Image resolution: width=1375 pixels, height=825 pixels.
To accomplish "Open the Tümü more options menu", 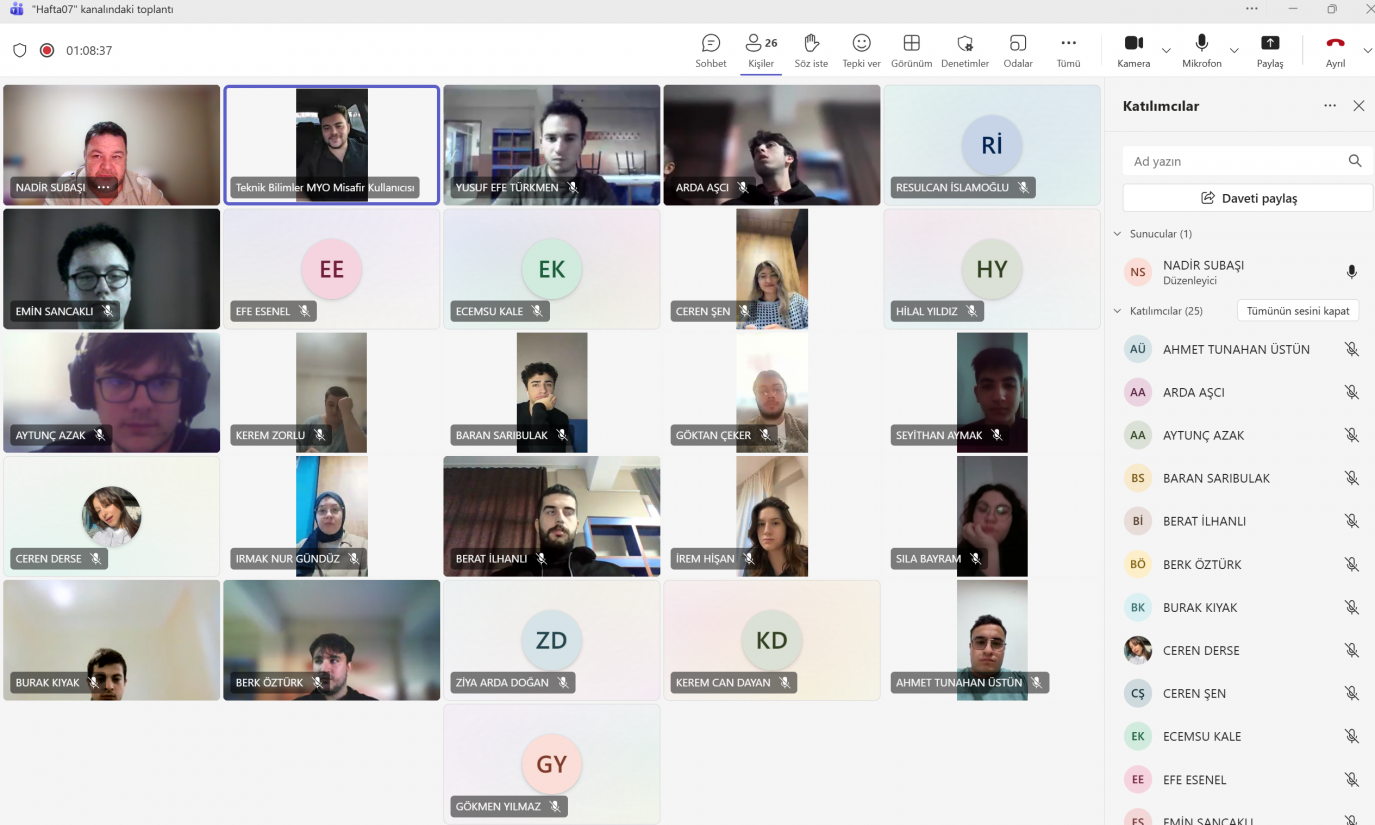I will point(1068,44).
